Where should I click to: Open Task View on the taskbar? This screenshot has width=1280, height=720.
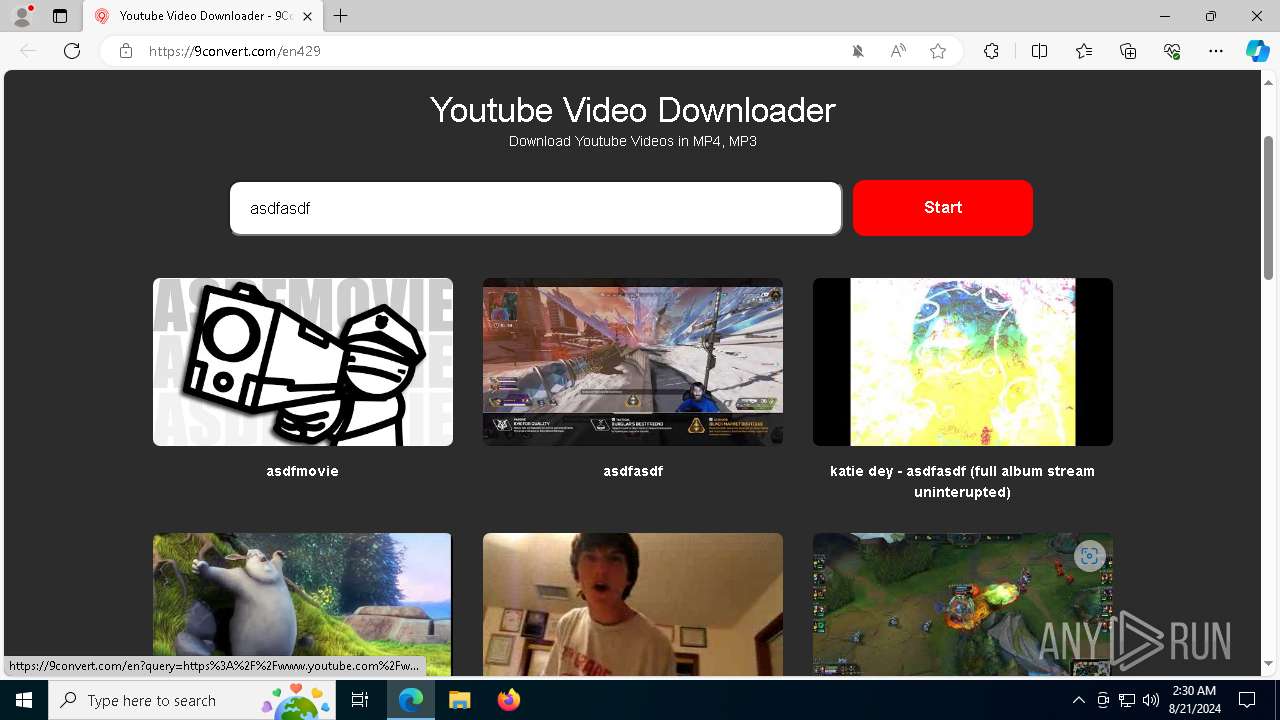click(x=360, y=700)
